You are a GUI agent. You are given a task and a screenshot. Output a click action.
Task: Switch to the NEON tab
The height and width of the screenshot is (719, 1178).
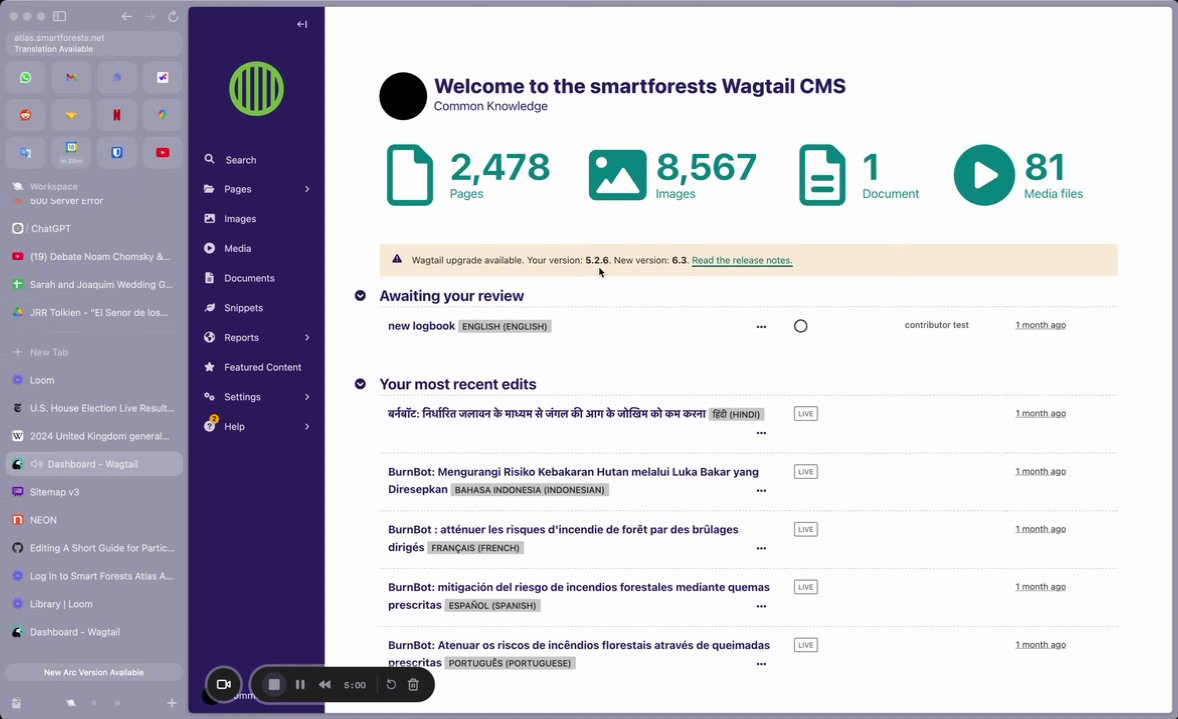(94, 520)
